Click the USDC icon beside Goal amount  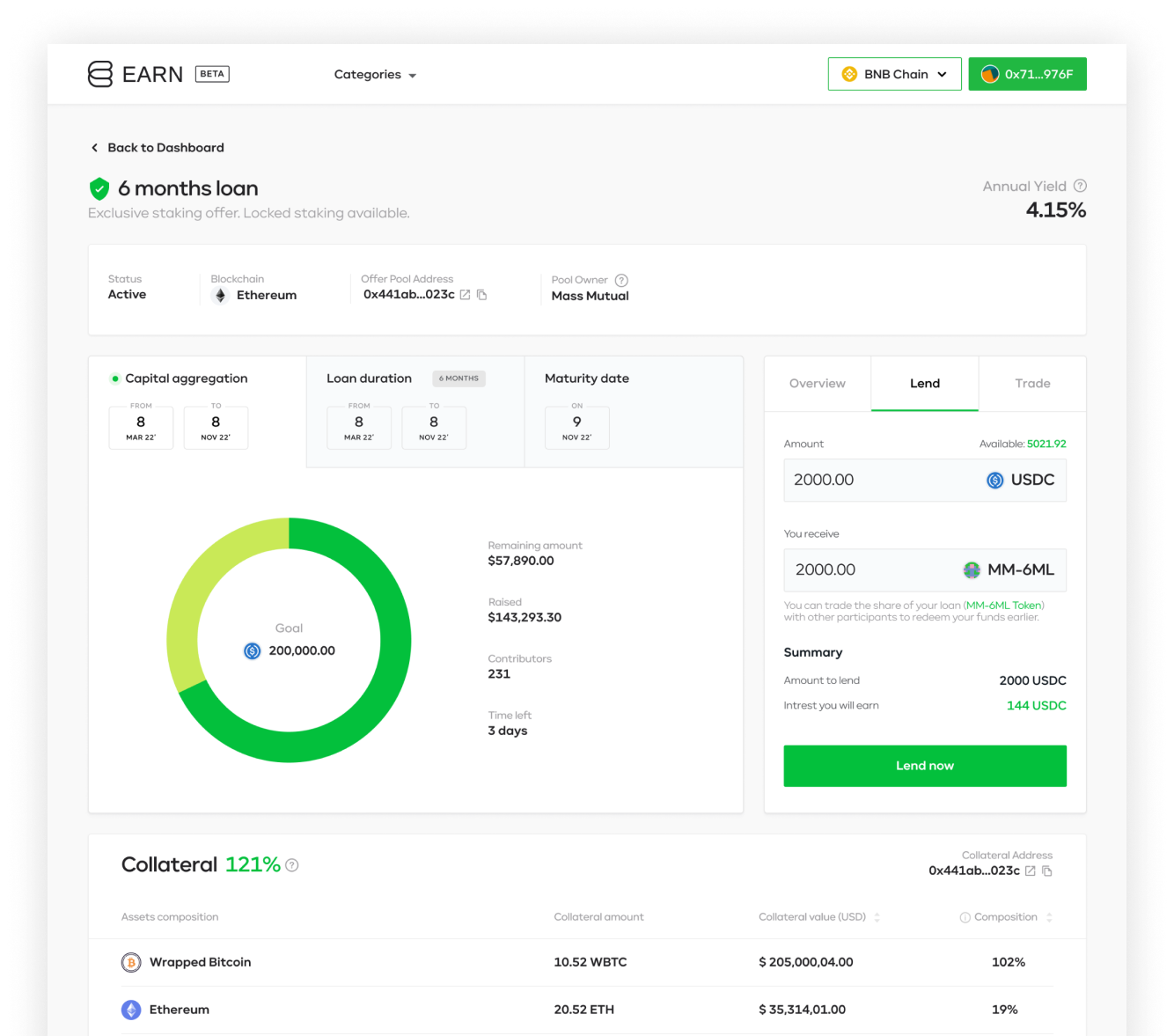pos(253,650)
